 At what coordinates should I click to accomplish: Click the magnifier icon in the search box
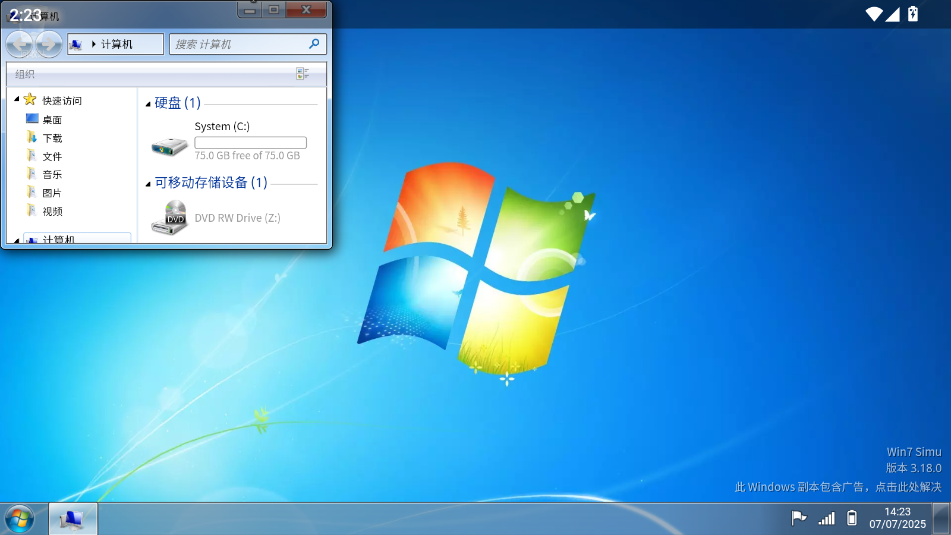point(314,44)
